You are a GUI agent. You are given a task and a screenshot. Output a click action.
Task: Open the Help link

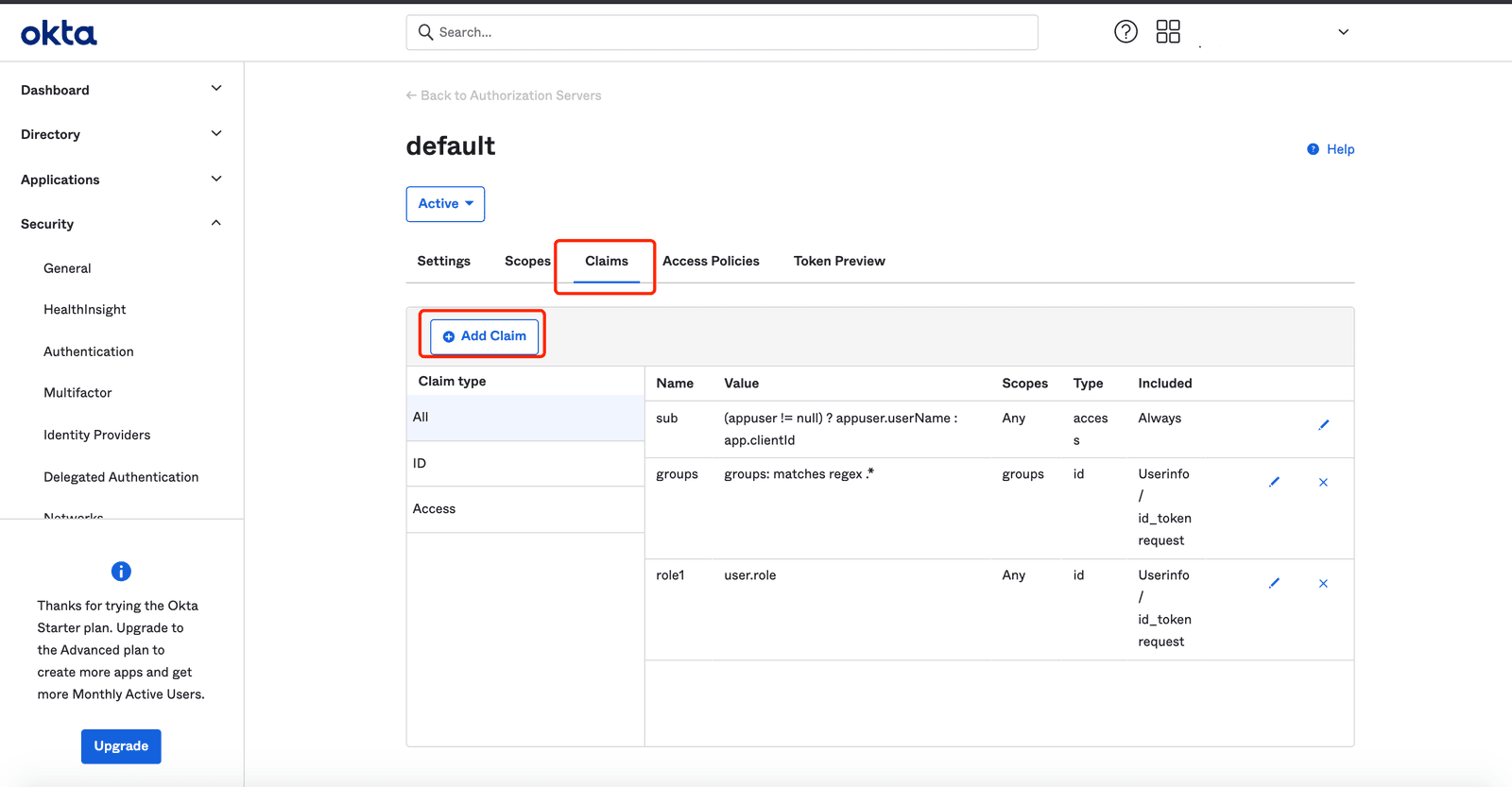[x=1340, y=149]
